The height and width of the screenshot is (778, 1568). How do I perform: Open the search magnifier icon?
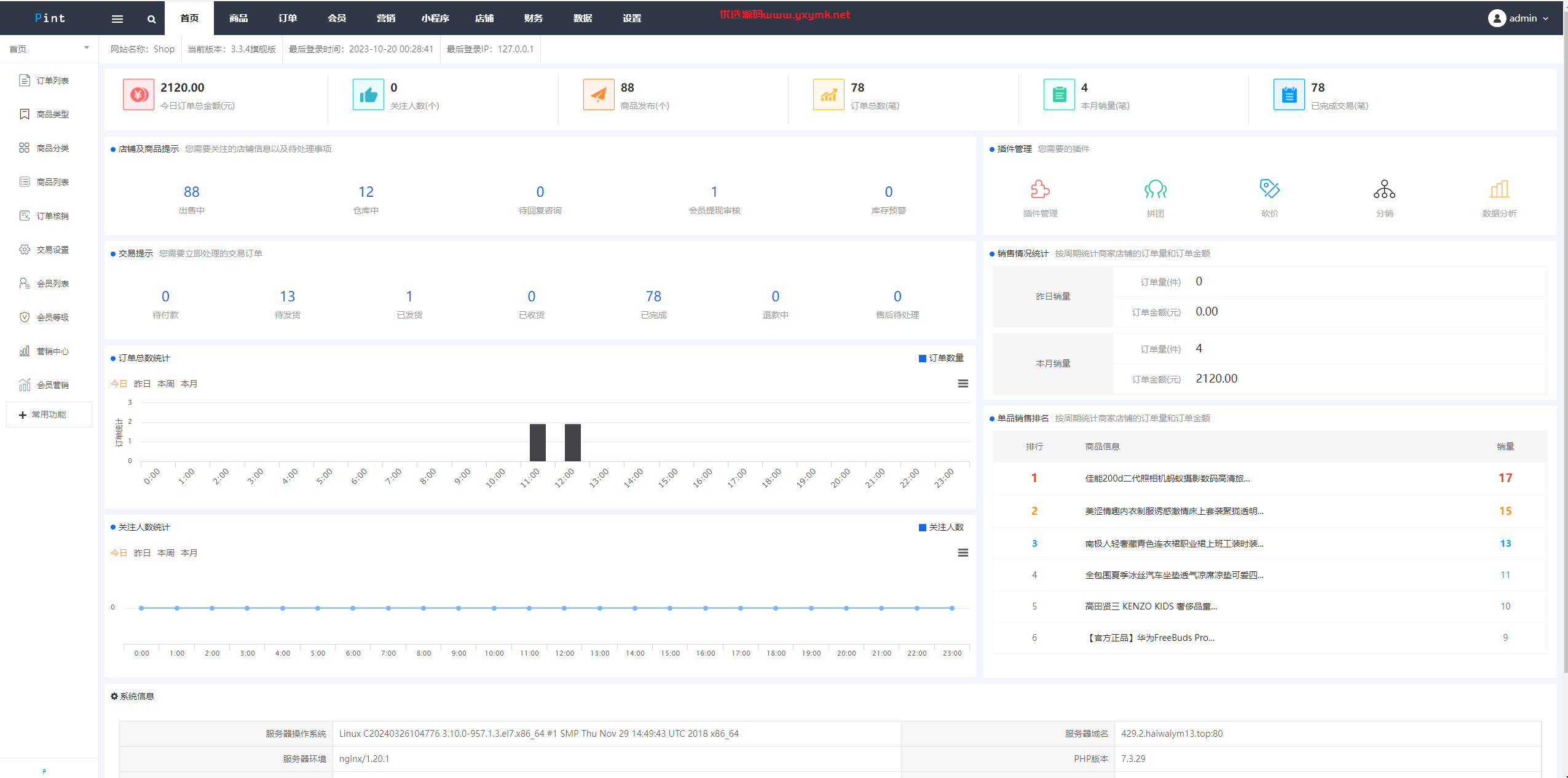[151, 19]
